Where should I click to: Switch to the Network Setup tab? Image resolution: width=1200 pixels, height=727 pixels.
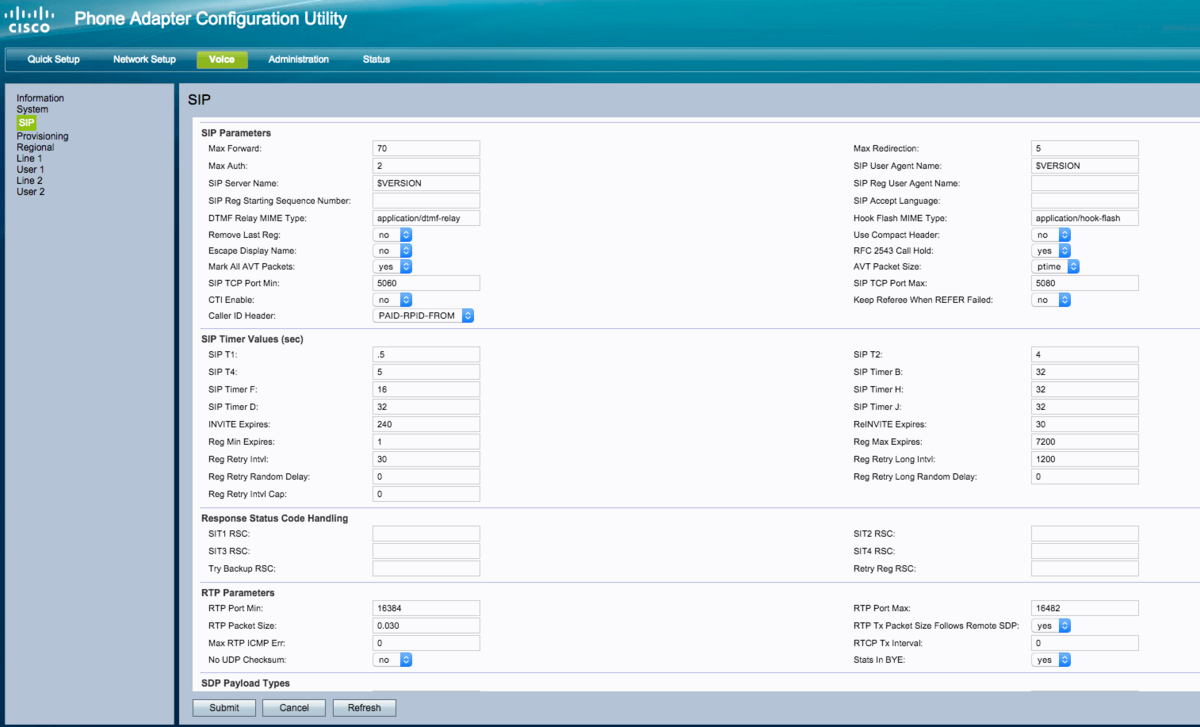[144, 60]
